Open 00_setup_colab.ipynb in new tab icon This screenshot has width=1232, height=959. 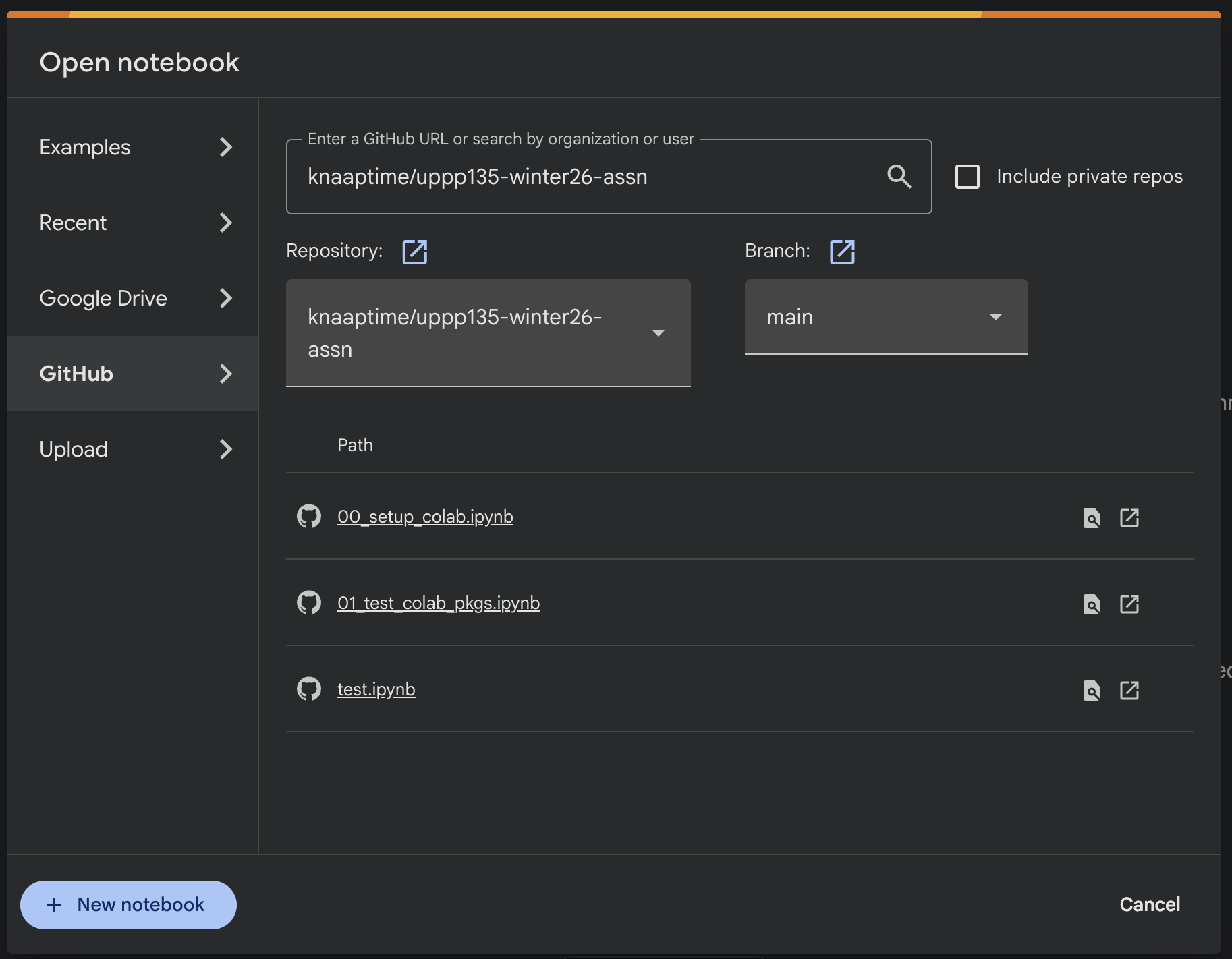(x=1129, y=518)
